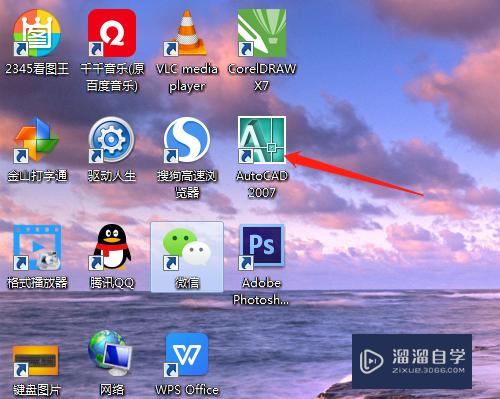Click the "VLC media player" label text
500x399 pixels.
tap(187, 77)
